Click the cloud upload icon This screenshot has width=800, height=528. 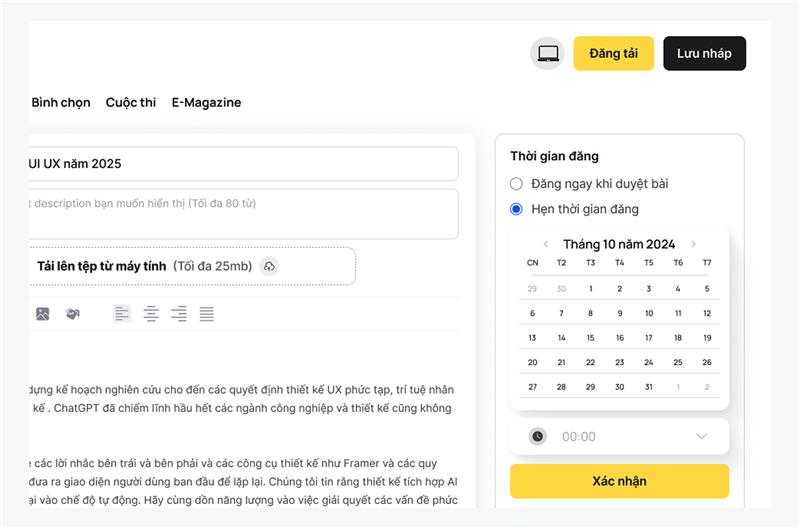269,266
